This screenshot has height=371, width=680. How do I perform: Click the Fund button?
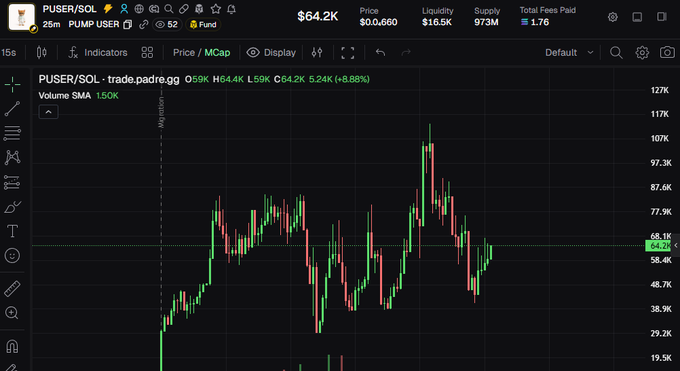click(203, 24)
